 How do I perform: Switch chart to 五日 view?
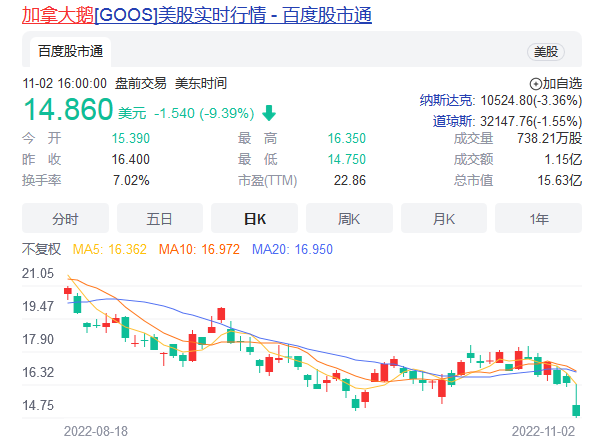159,219
